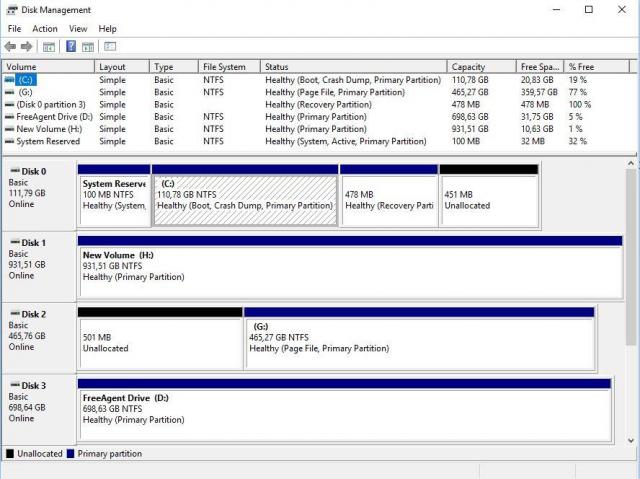This screenshot has height=479, width=640.
Task: Click the Primary partition blue legend swatch
Action: coord(70,453)
